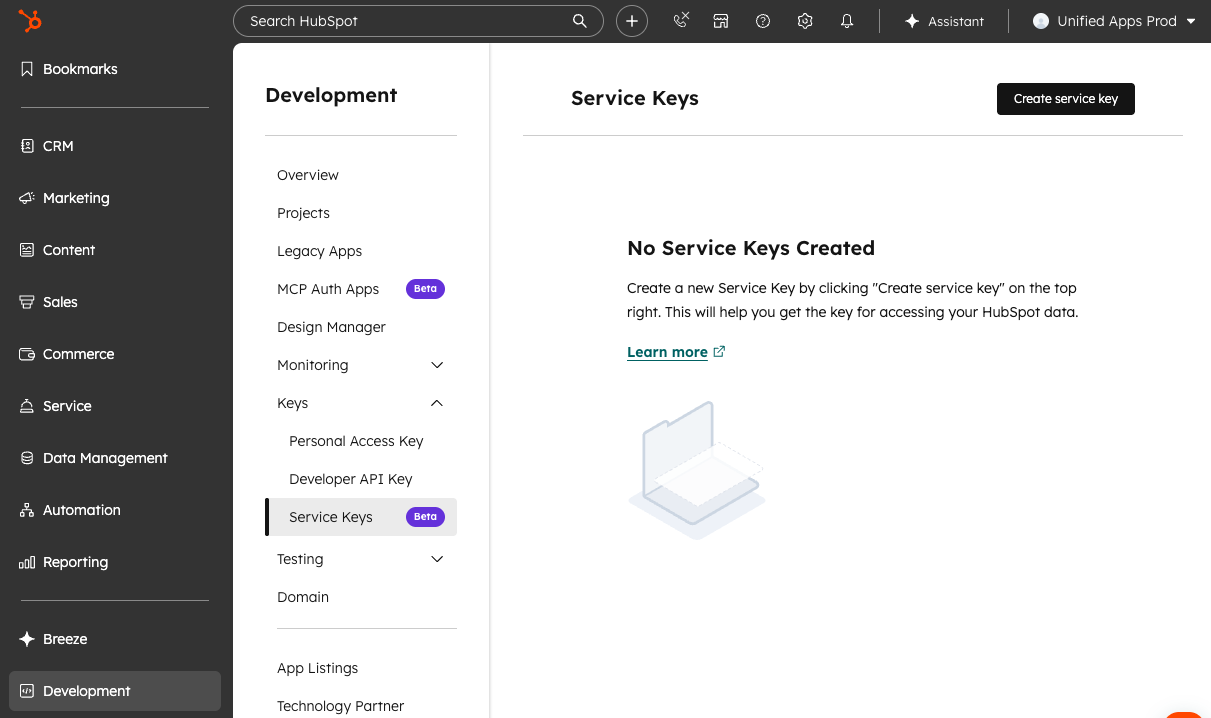This screenshot has width=1211, height=718.
Task: Click the No Service Keys Created heading
Action: click(751, 248)
